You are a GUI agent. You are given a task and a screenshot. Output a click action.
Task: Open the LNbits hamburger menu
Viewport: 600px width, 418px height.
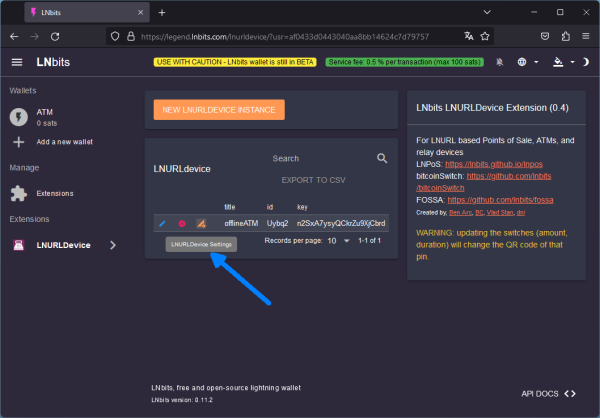point(17,62)
